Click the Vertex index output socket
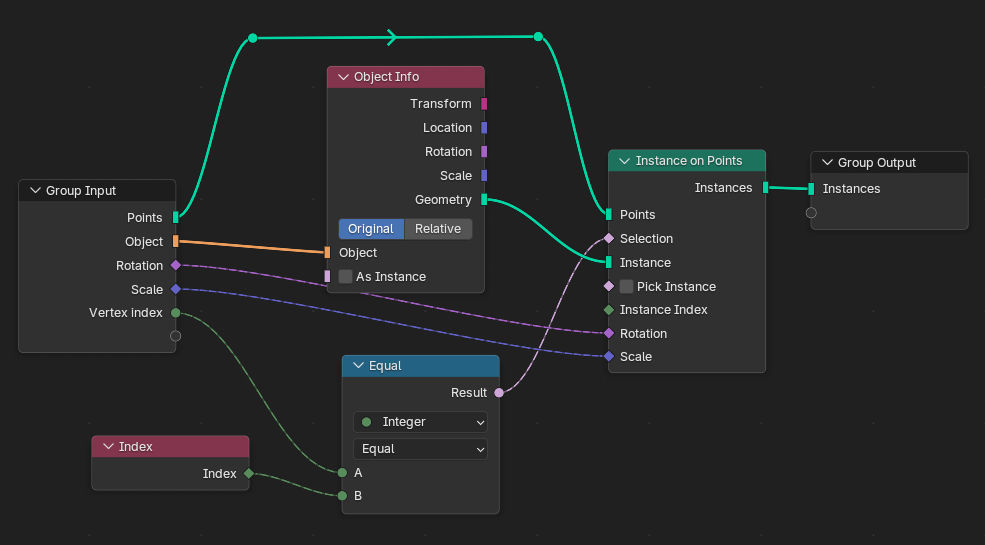This screenshot has width=985, height=545. pos(176,313)
